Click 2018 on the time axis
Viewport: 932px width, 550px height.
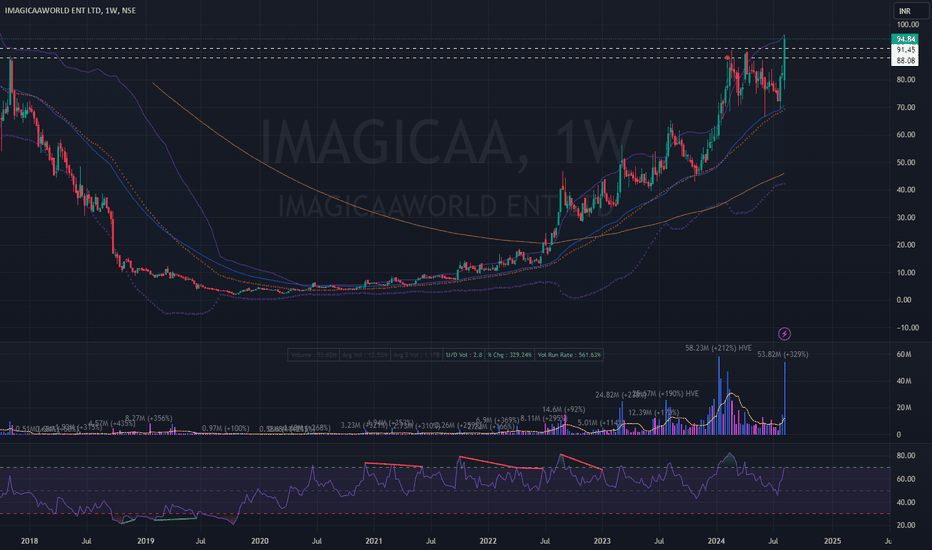click(x=29, y=541)
